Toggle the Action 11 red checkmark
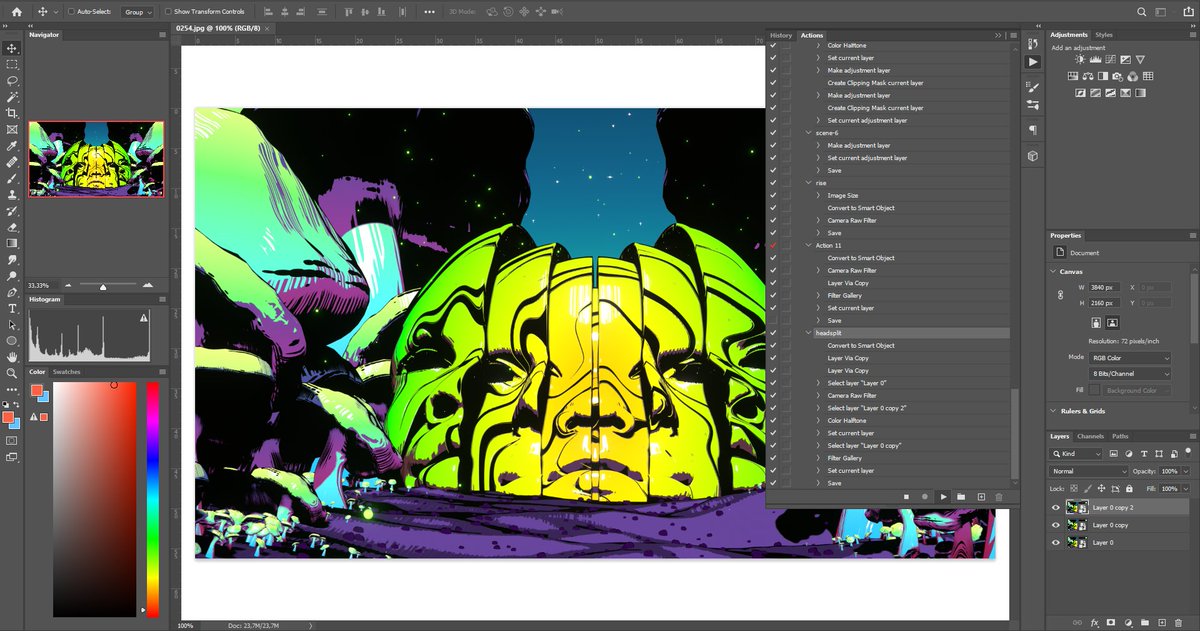This screenshot has width=1200, height=631. click(773, 245)
